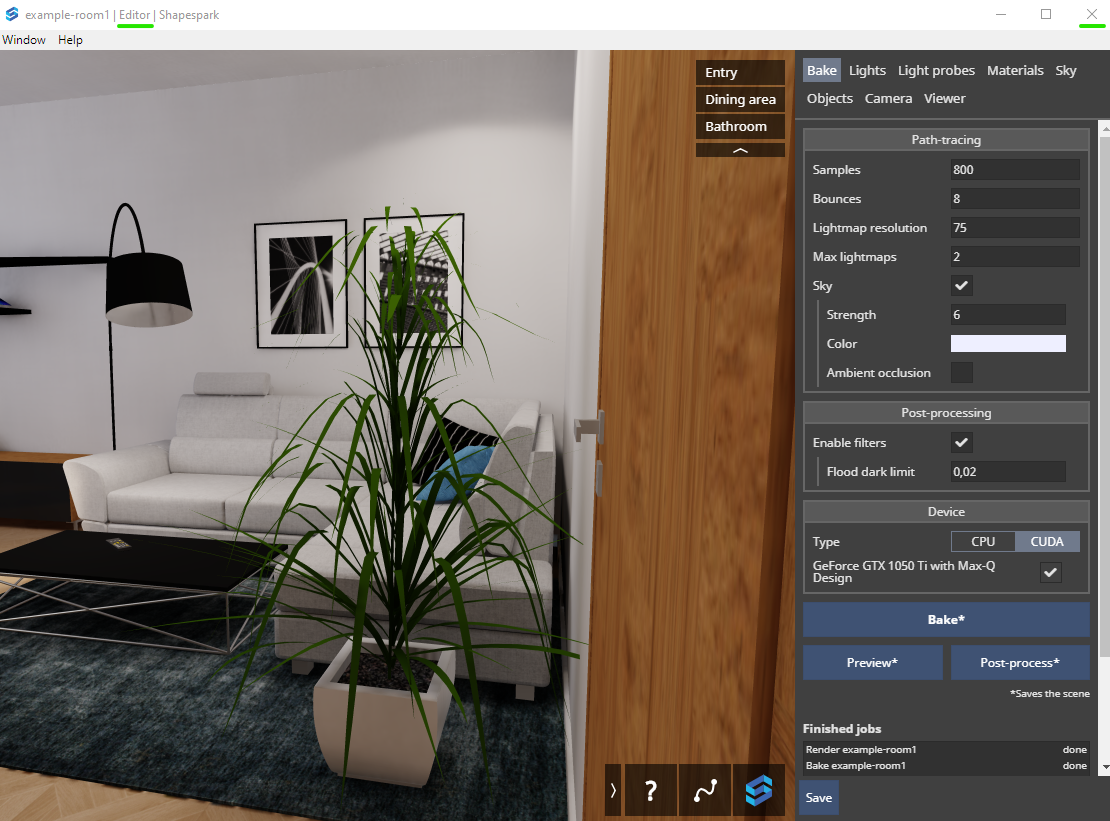Image resolution: width=1110 pixels, height=821 pixels.
Task: Enable the Ambient occlusion checkbox
Action: pos(961,373)
